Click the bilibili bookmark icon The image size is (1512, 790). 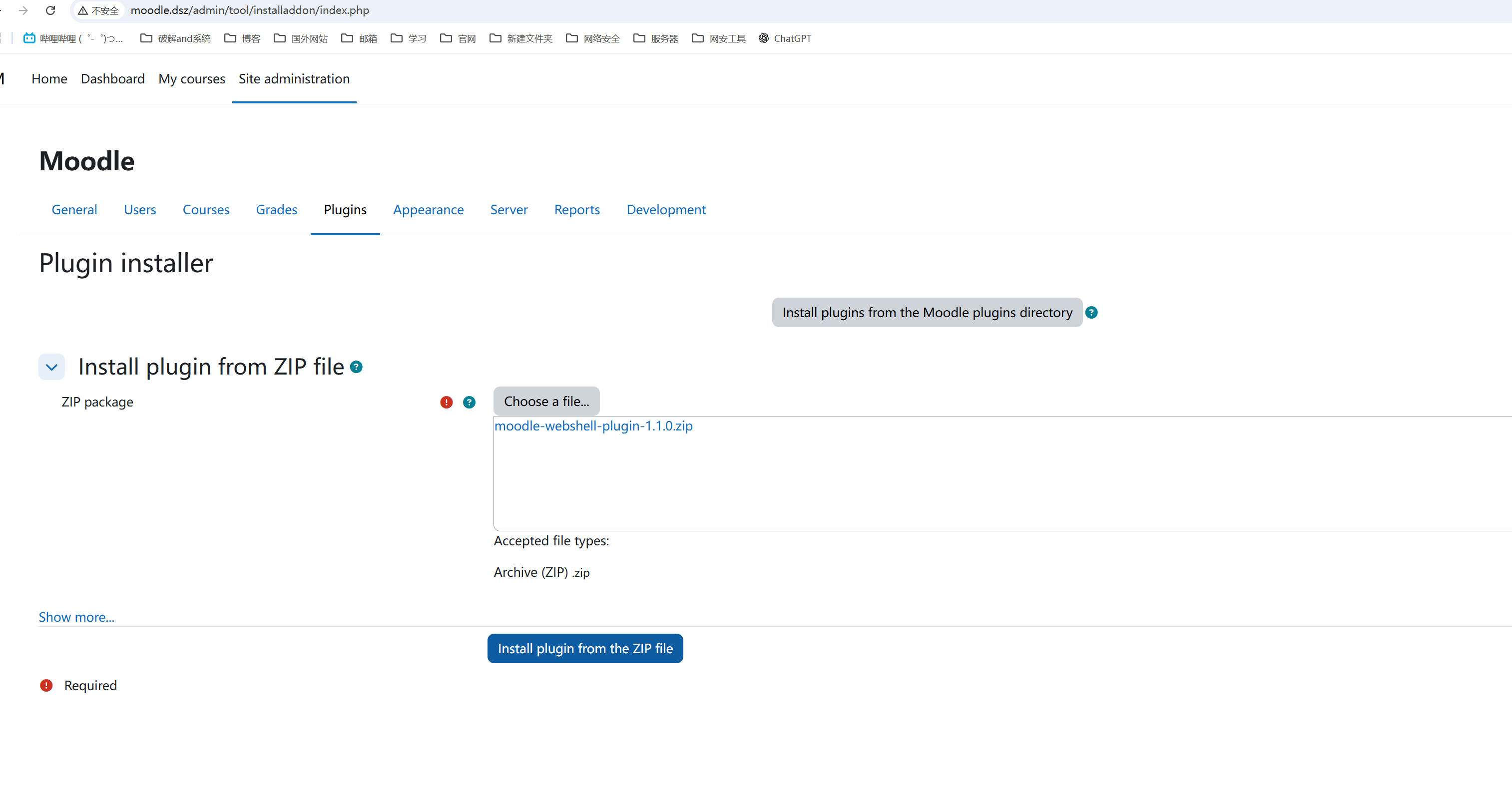pyautogui.click(x=29, y=38)
